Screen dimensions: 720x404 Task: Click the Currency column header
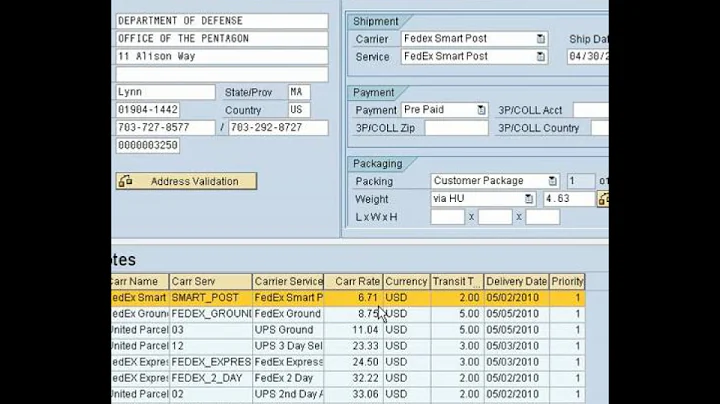point(407,281)
